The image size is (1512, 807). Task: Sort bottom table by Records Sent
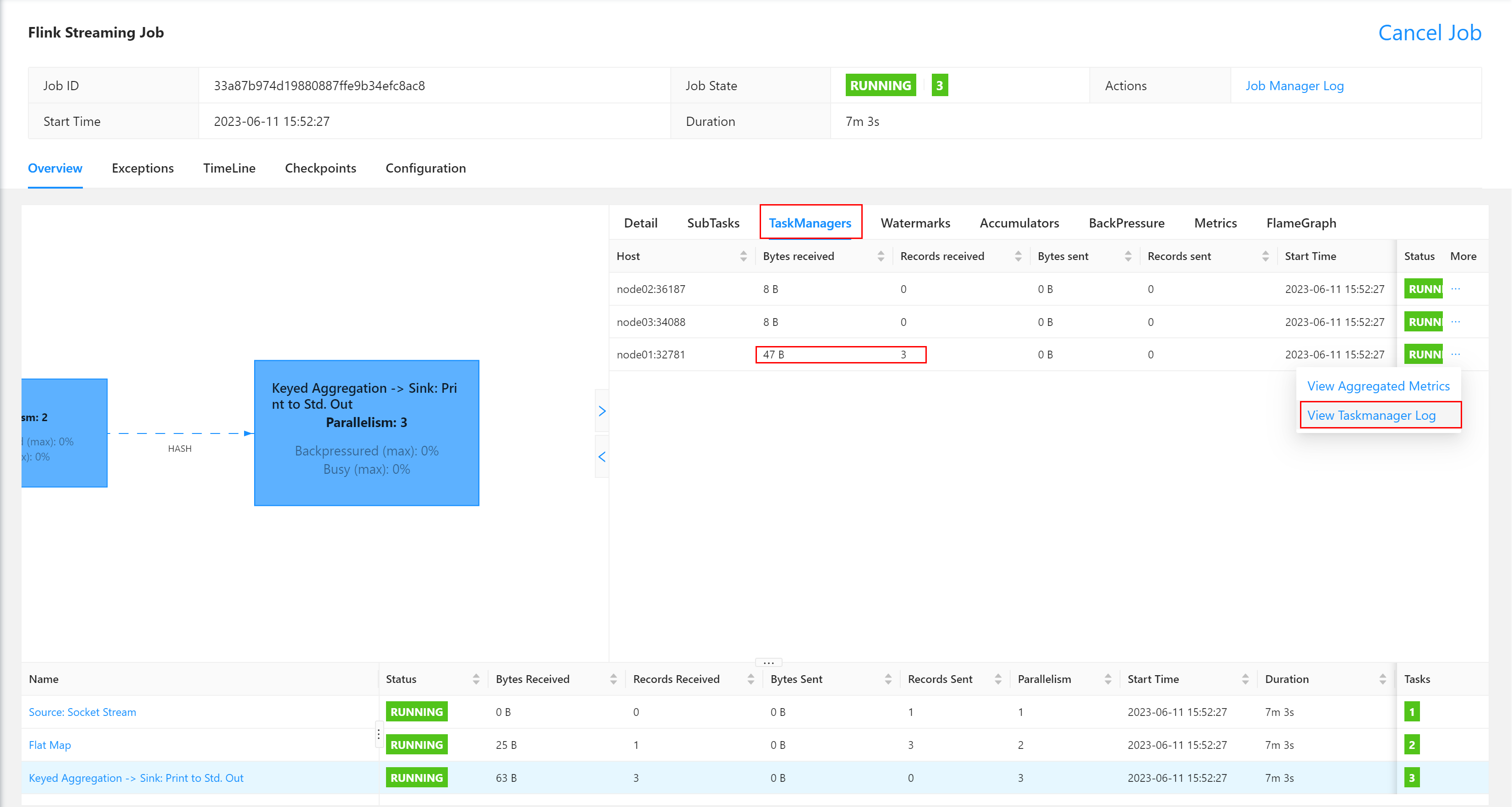coord(998,679)
